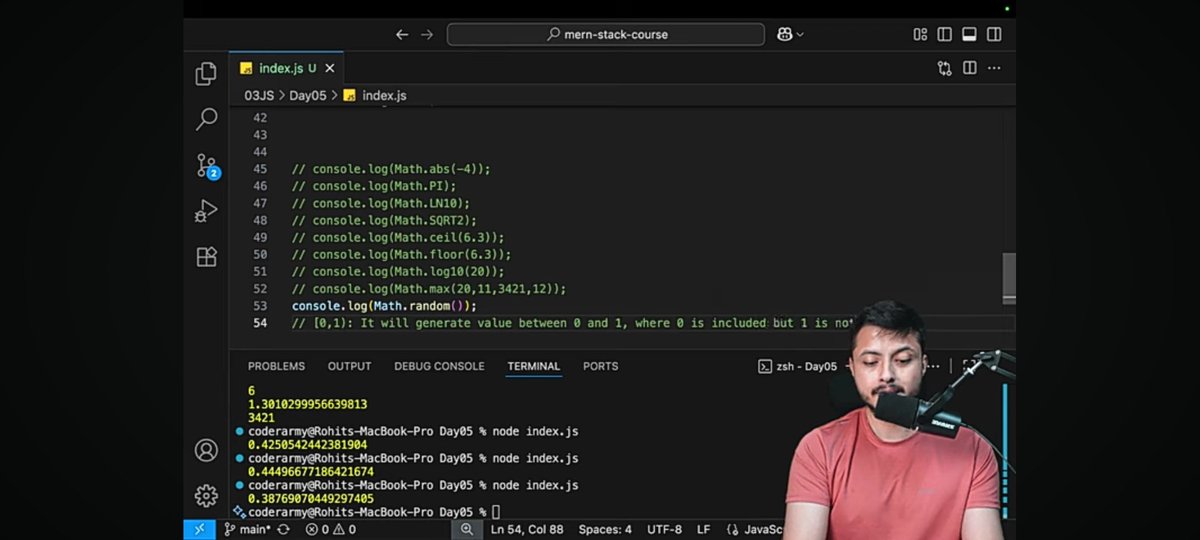Open the Customize Layout icon
1200x540 pixels.
tap(920, 34)
